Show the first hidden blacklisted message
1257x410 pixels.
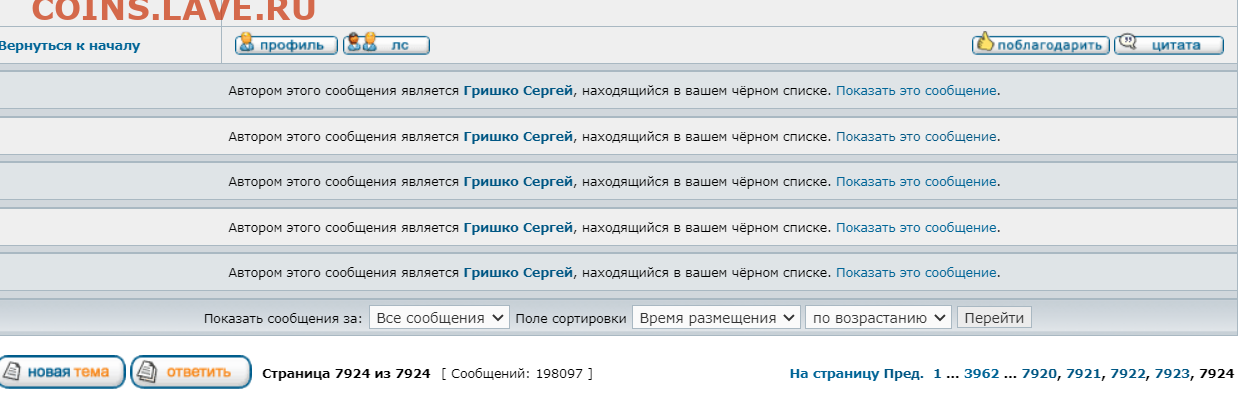[x=916, y=91]
